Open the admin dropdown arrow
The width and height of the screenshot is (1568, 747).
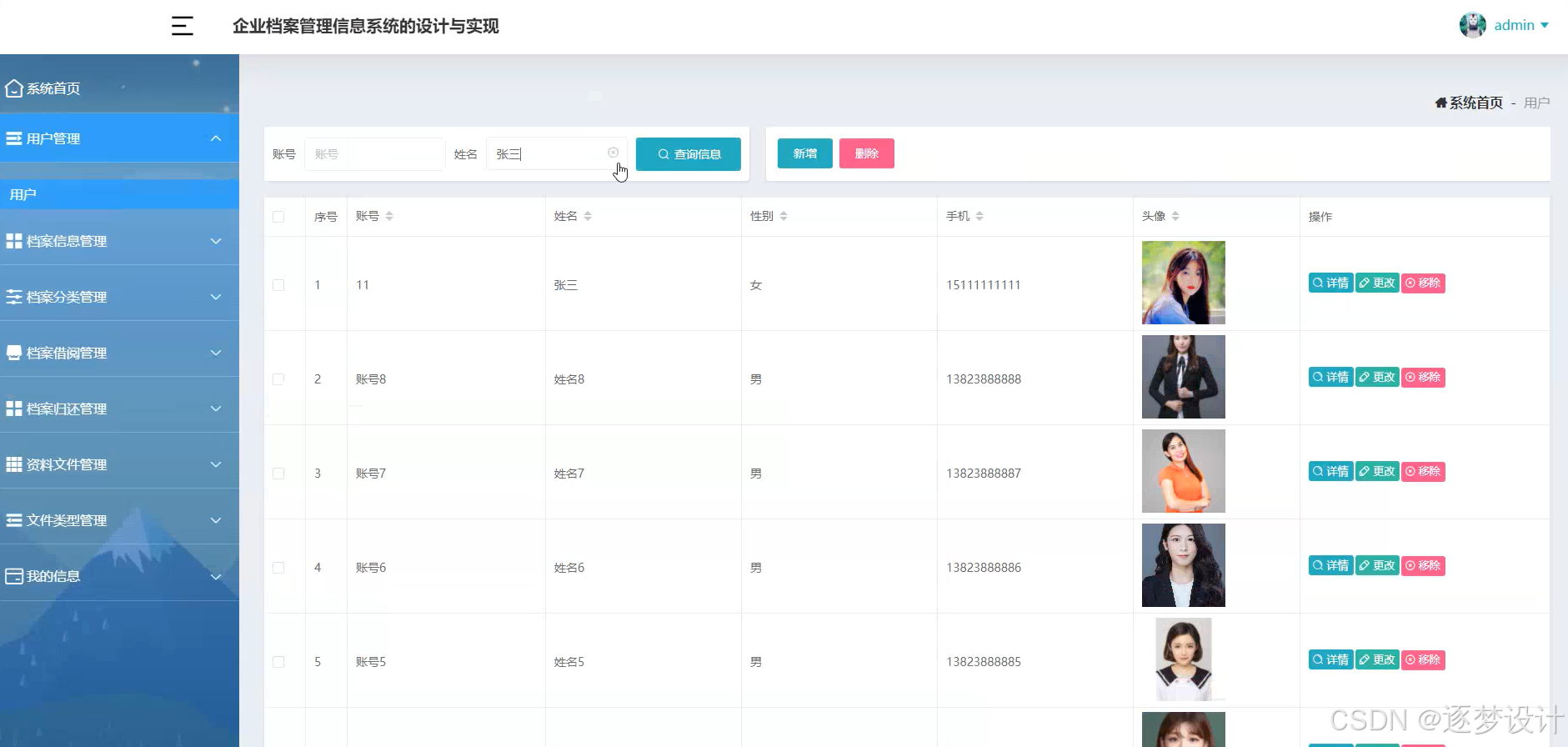(1545, 25)
